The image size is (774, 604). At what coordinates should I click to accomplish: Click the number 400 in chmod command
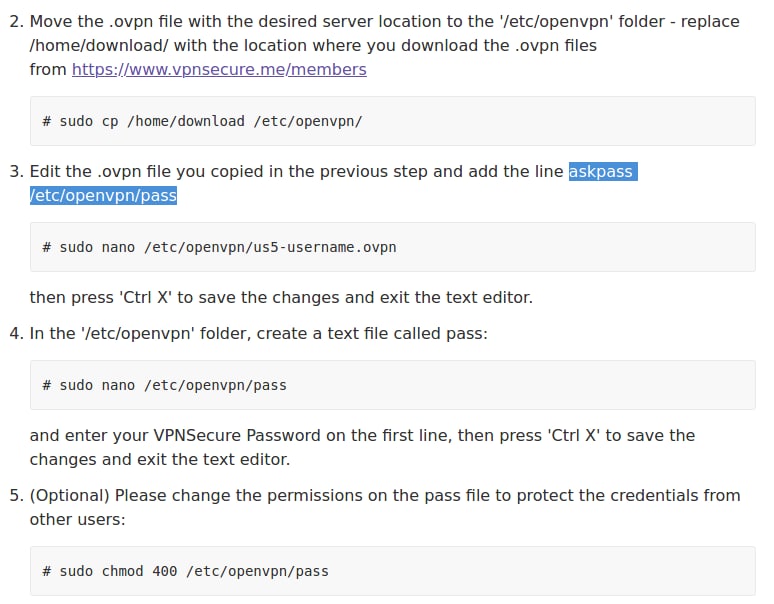point(165,571)
